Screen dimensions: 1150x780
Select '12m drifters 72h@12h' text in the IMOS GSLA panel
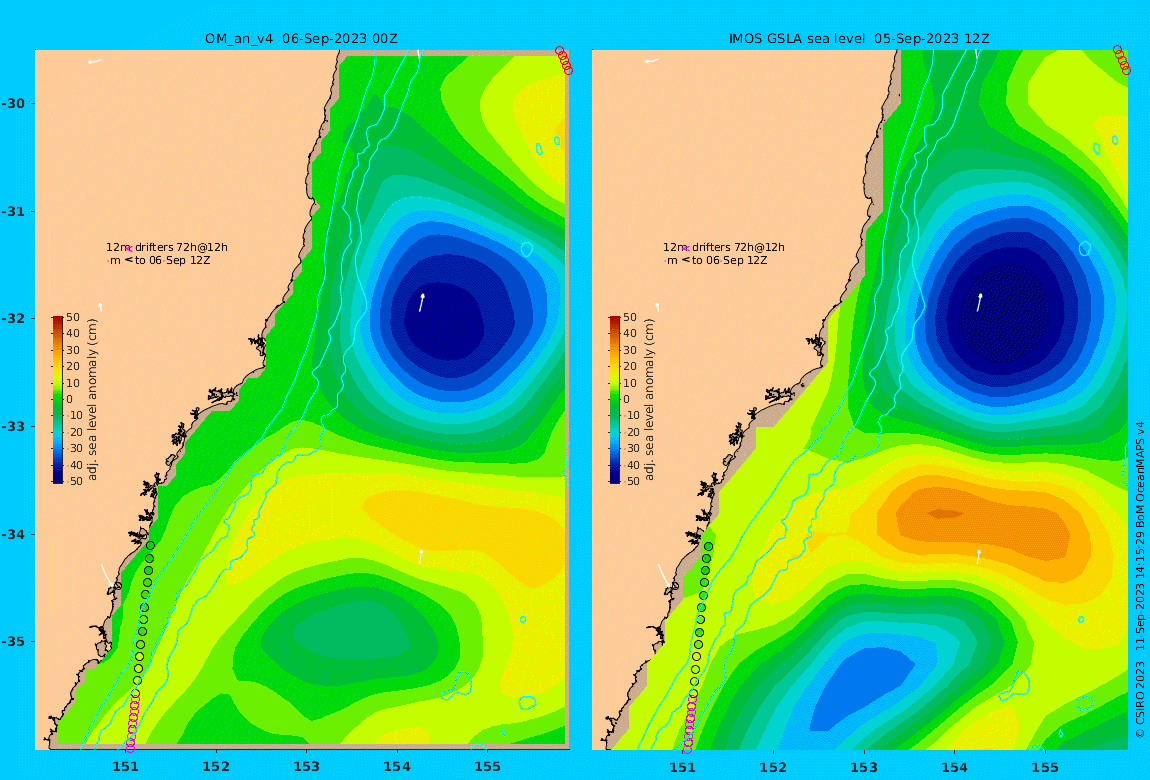[725, 247]
